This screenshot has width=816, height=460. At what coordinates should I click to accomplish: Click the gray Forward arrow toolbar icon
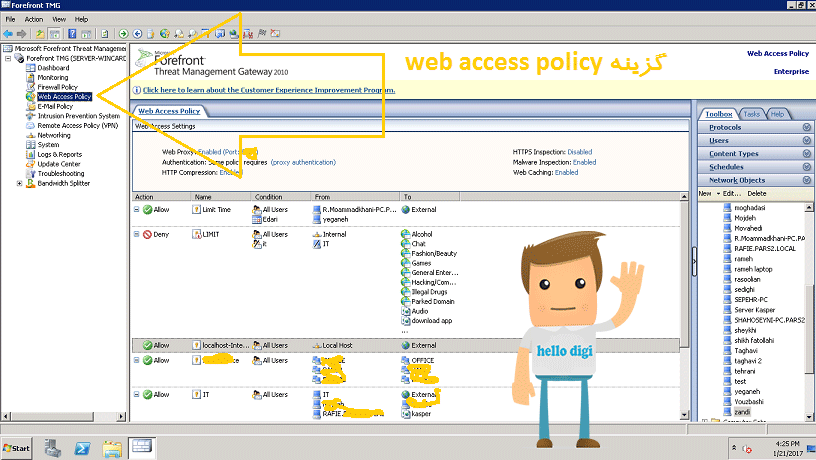[x=21, y=34]
